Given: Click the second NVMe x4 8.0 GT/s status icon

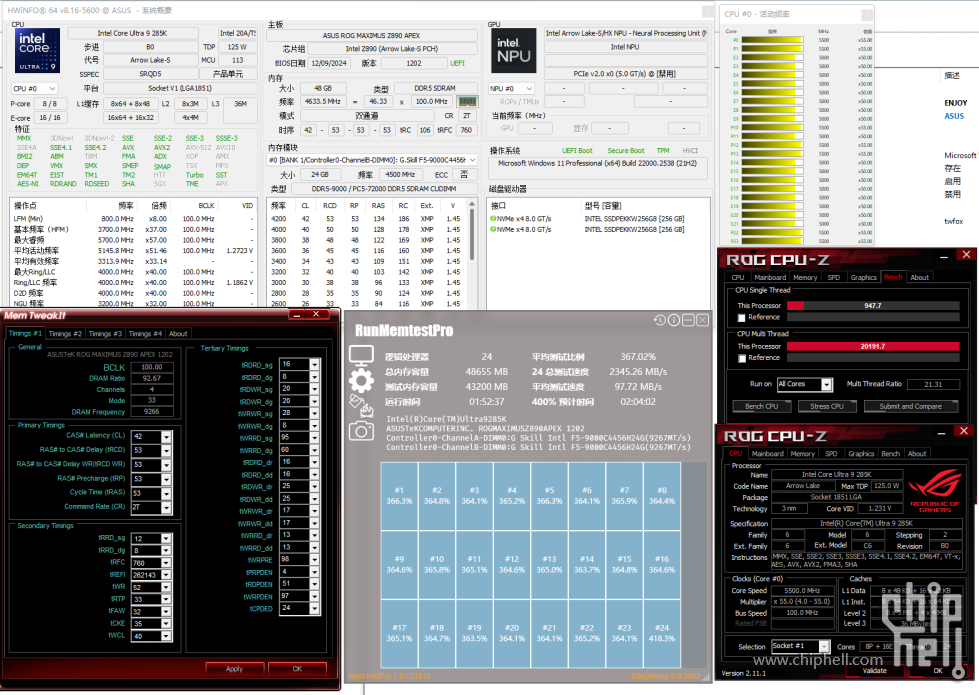Looking at the screenshot, I should point(493,229).
